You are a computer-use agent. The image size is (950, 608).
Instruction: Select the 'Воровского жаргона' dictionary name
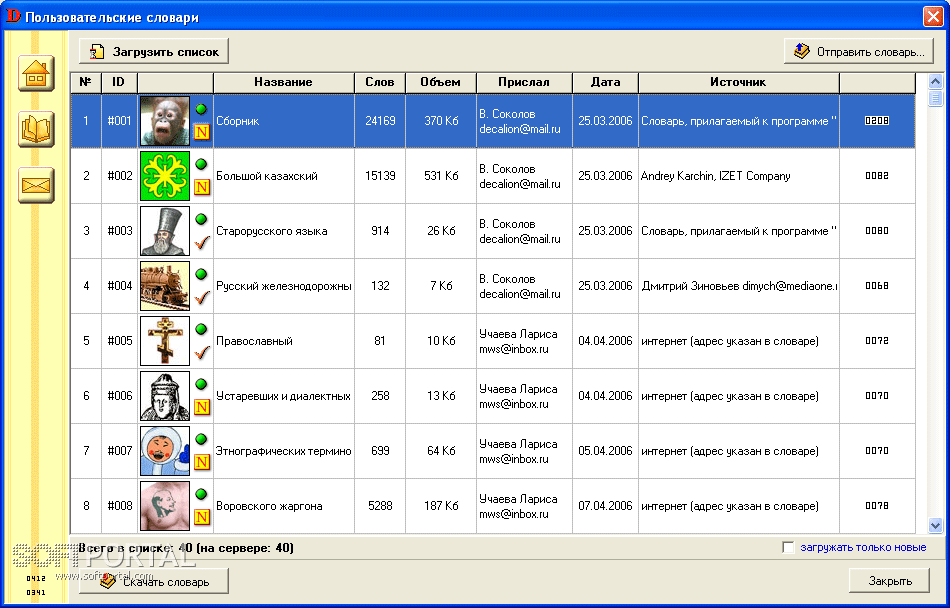tap(269, 506)
